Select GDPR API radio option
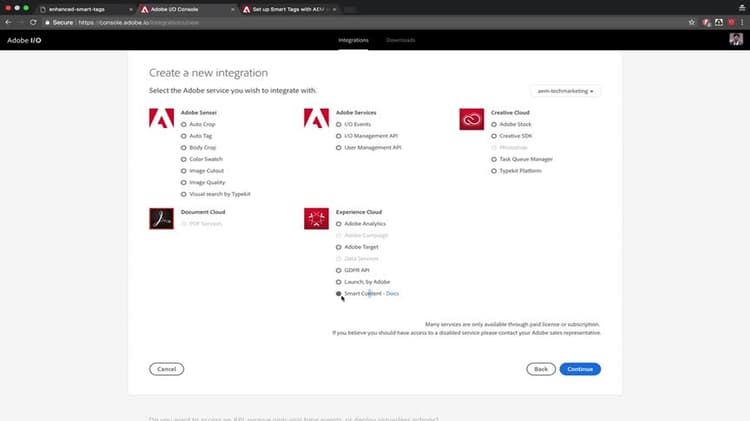 [x=339, y=270]
